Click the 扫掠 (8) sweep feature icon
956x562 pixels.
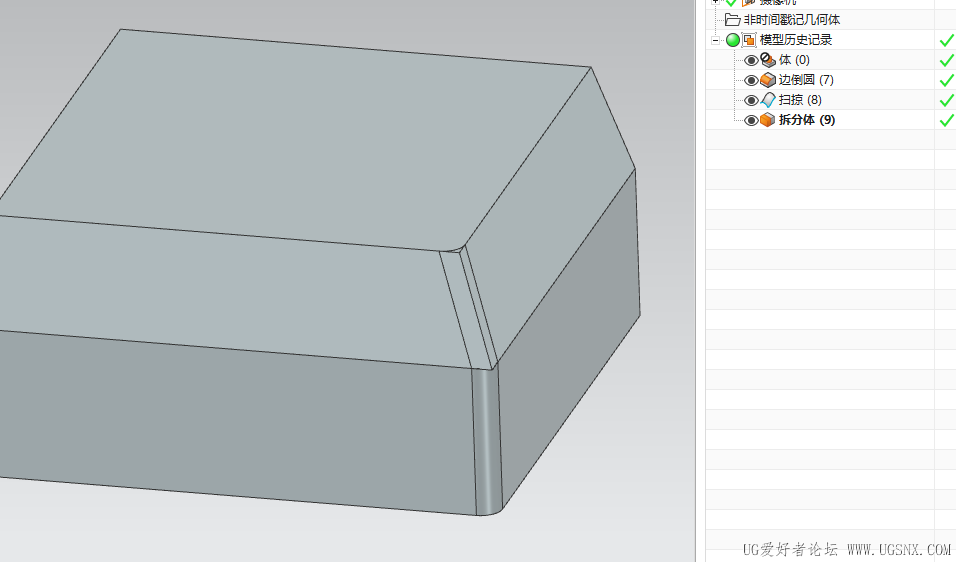click(768, 100)
